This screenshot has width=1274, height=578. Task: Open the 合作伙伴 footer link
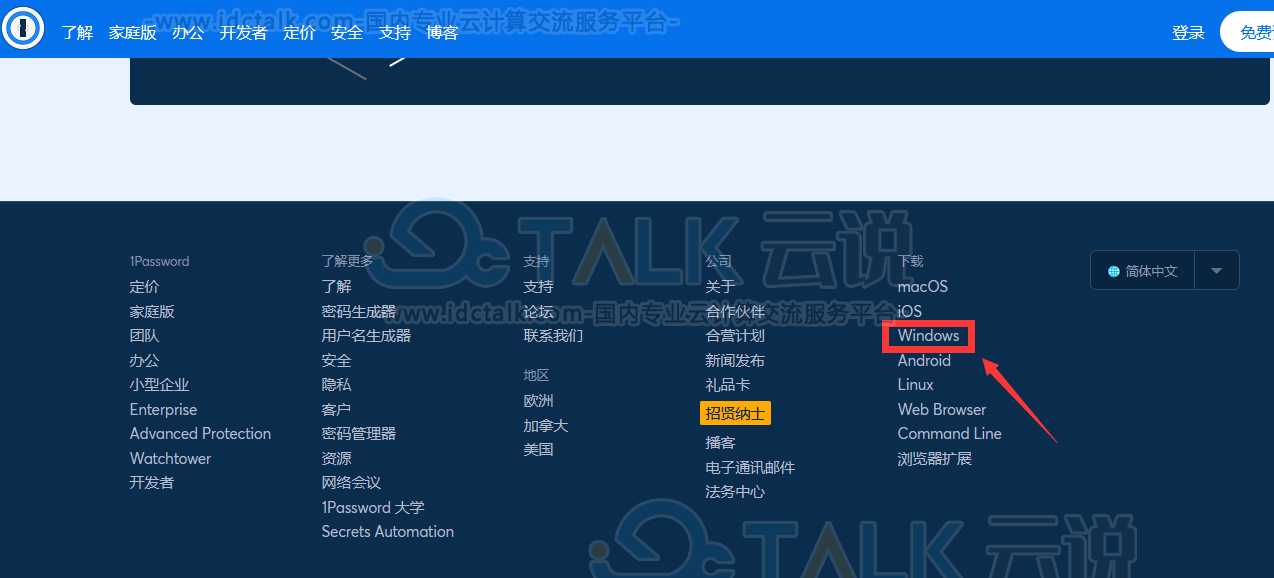tap(735, 311)
